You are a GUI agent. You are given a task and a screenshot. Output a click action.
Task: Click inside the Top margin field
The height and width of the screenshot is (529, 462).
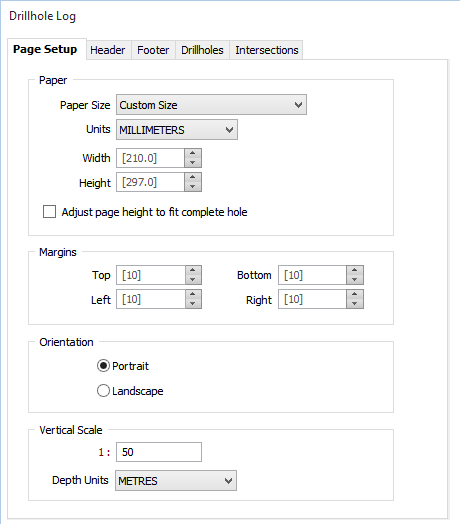pyautogui.click(x=151, y=276)
